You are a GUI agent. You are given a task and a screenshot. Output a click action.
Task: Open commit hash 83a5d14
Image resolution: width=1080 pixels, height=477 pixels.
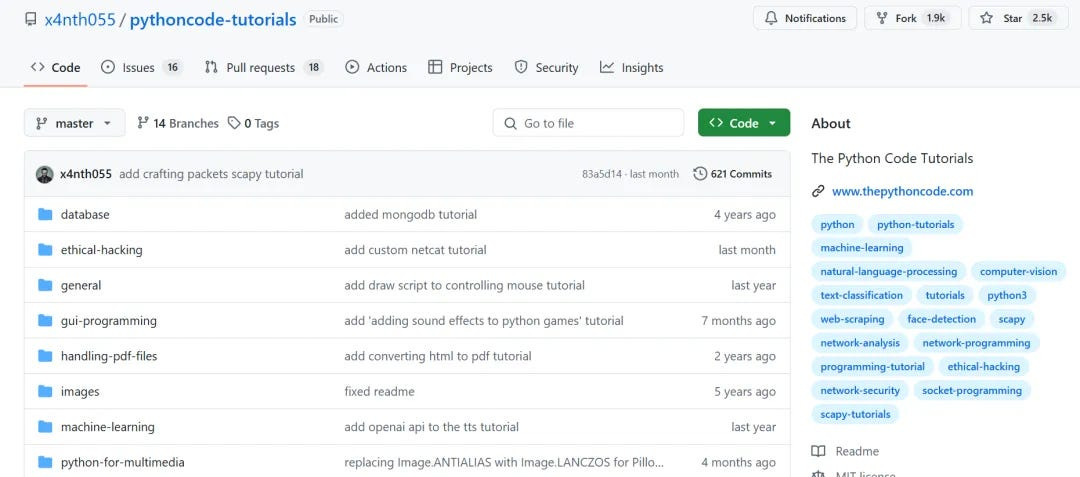pyautogui.click(x=601, y=174)
